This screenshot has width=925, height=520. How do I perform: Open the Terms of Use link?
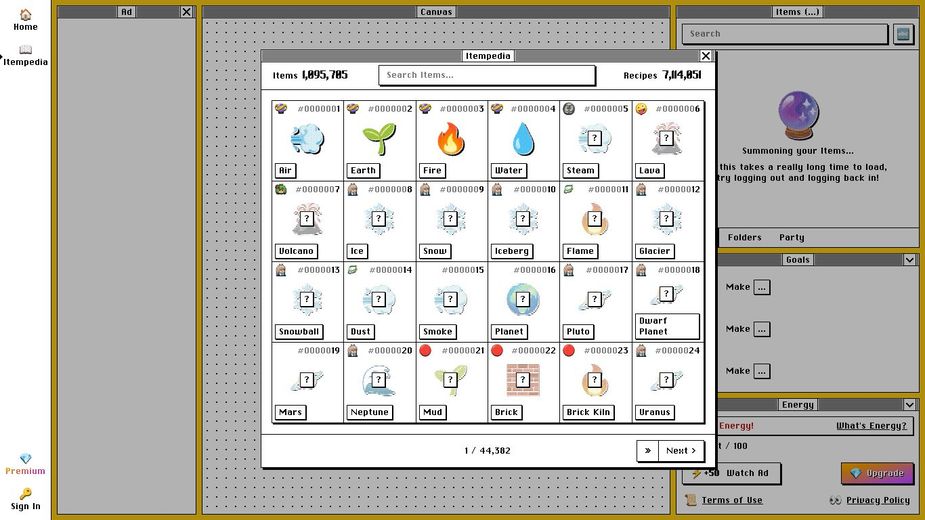pyautogui.click(x=731, y=500)
